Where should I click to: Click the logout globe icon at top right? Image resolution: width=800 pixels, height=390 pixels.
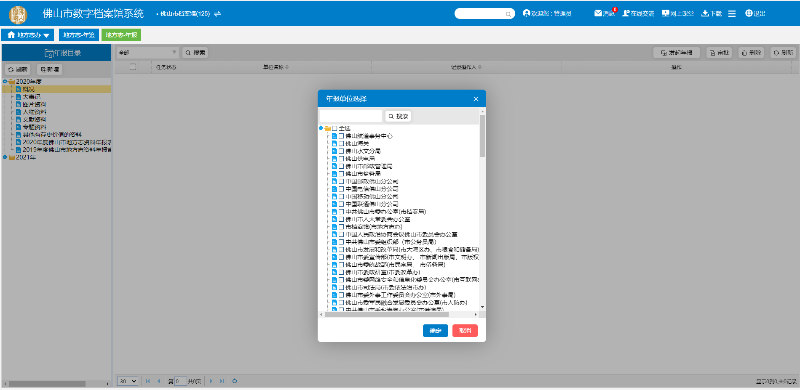click(x=748, y=13)
